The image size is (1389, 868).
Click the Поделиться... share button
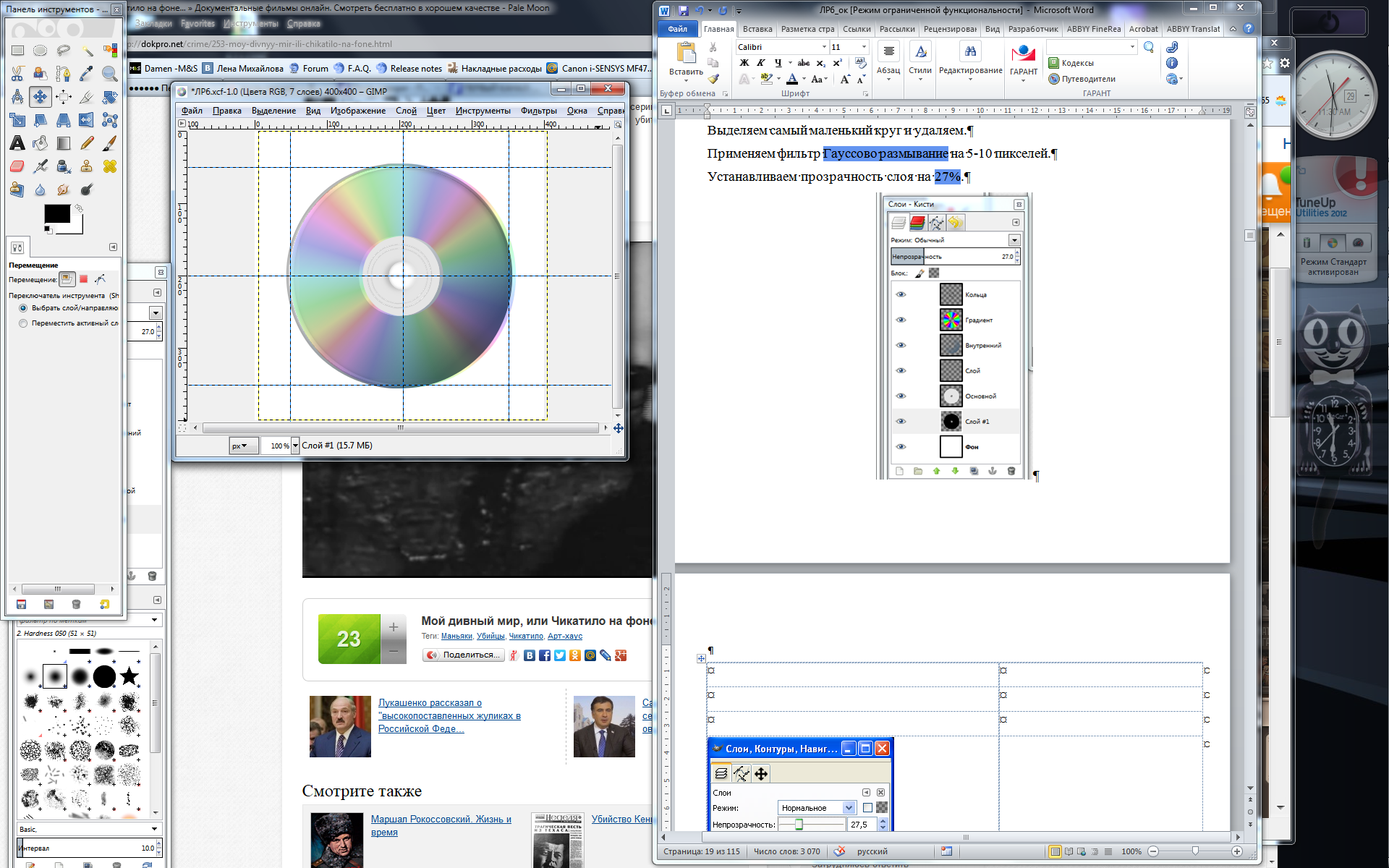pyautogui.click(x=464, y=655)
